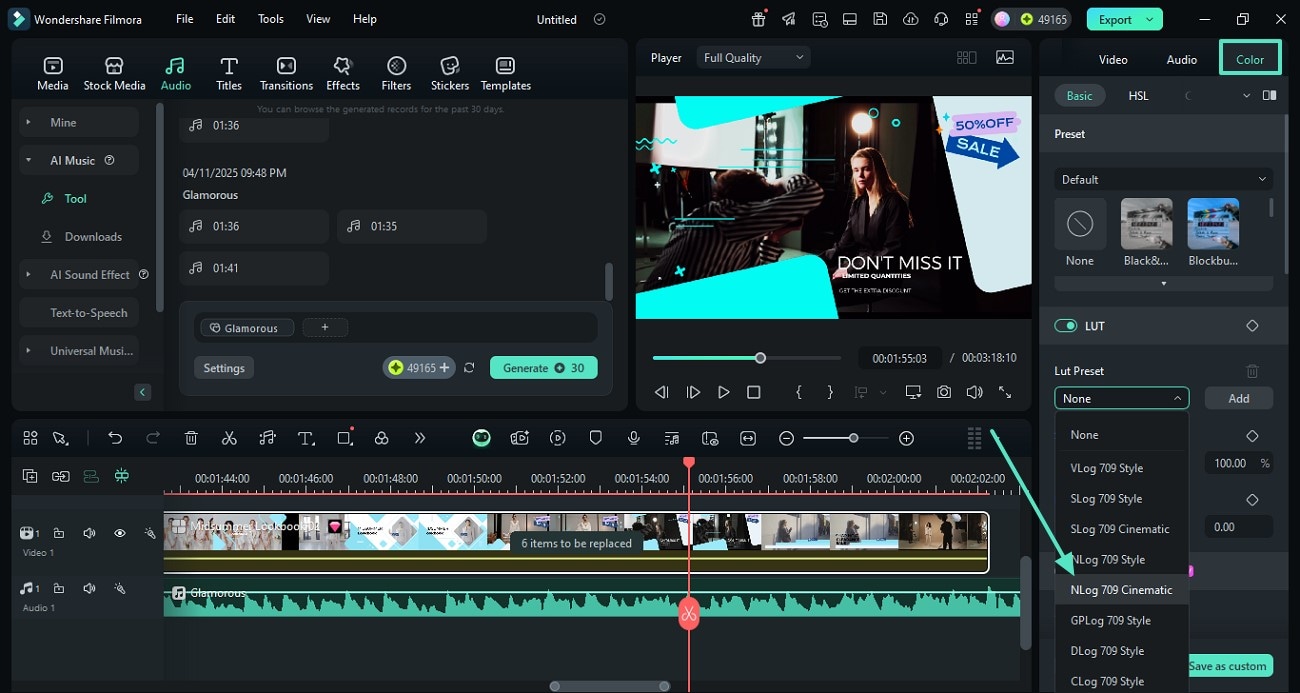Delete the Lut Preset trash icon
Viewport: 1300px width, 693px height.
coord(1252,371)
